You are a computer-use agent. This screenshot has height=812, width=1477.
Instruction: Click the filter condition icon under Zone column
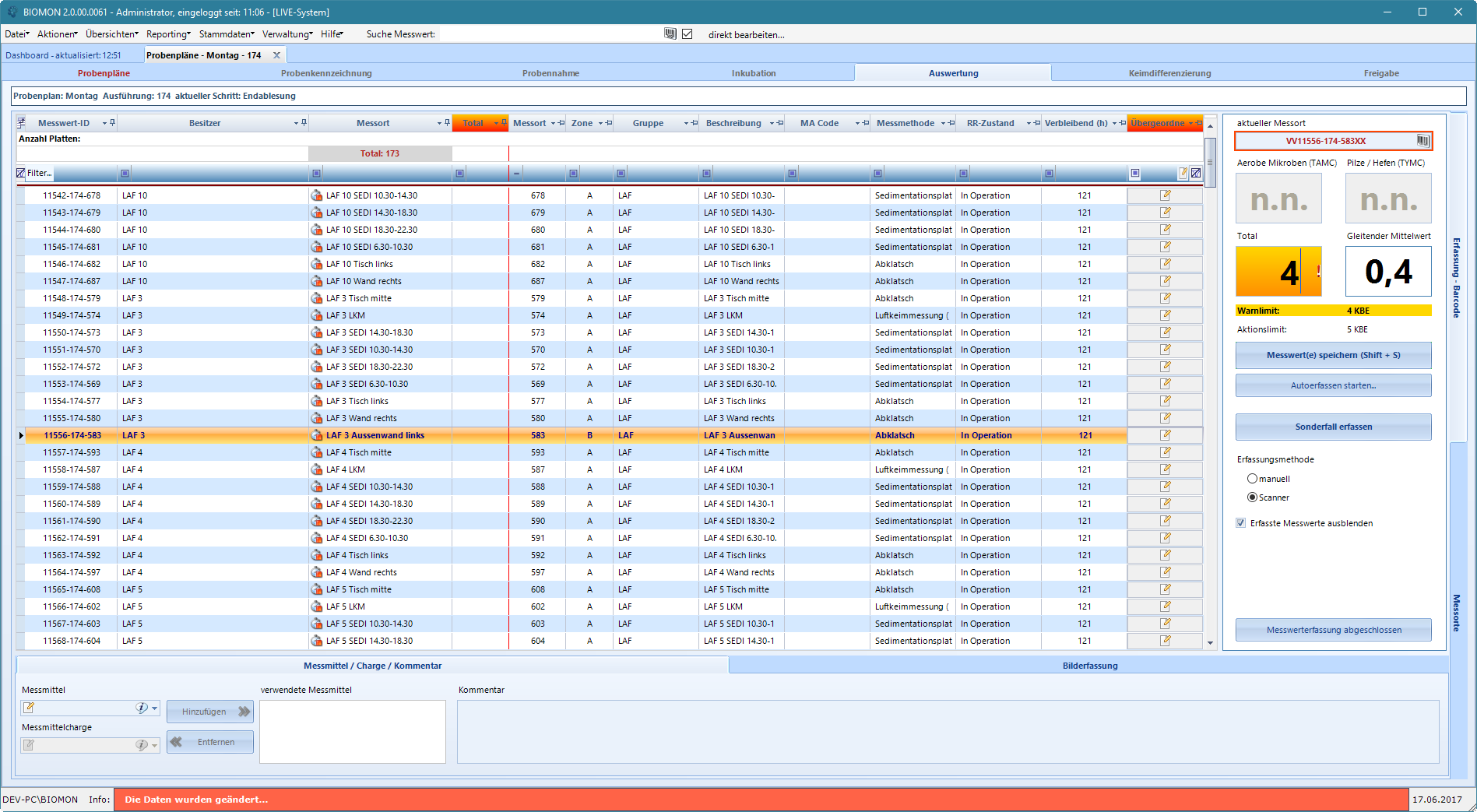click(573, 173)
